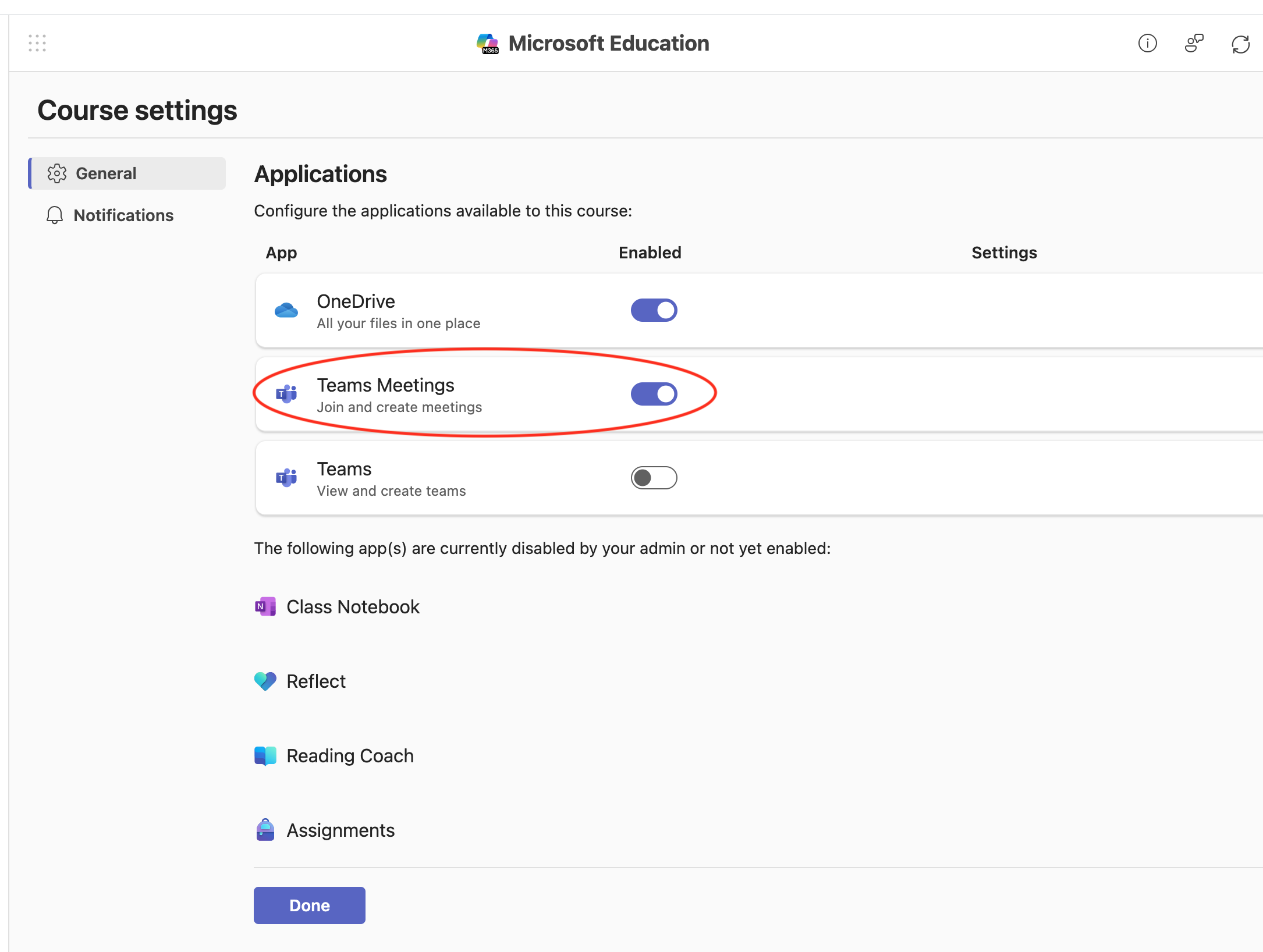The image size is (1263, 952).
Task: Click the refresh arrows icon
Action: coord(1240,44)
